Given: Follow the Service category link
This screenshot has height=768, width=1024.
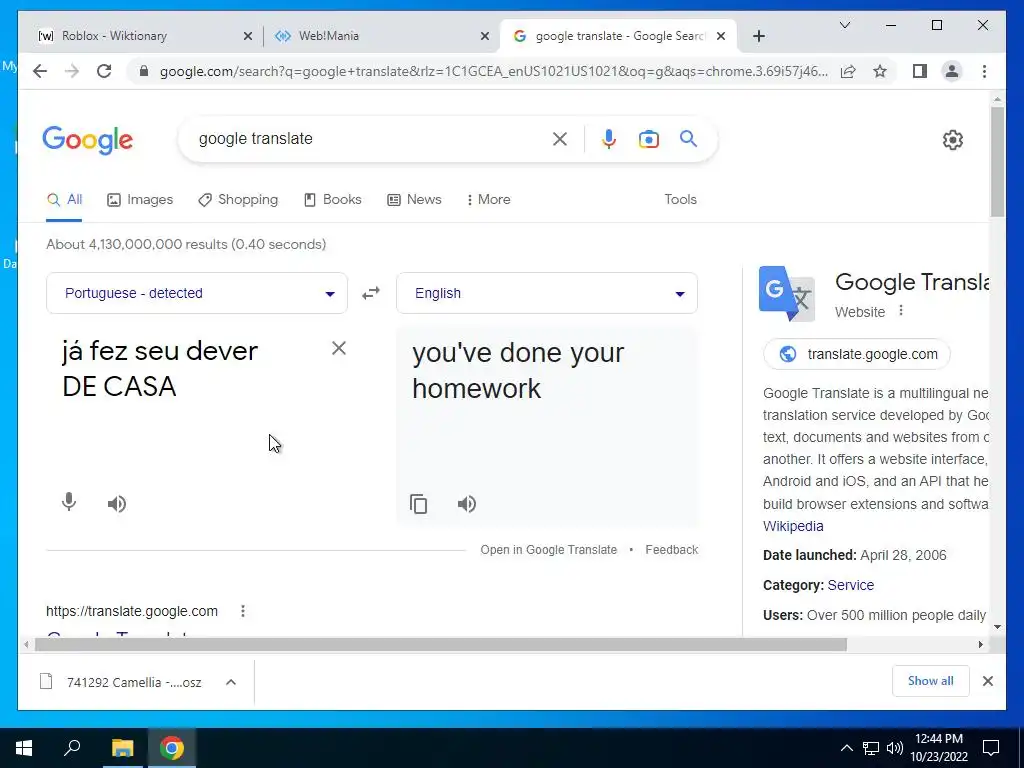Looking at the screenshot, I should (x=850, y=585).
